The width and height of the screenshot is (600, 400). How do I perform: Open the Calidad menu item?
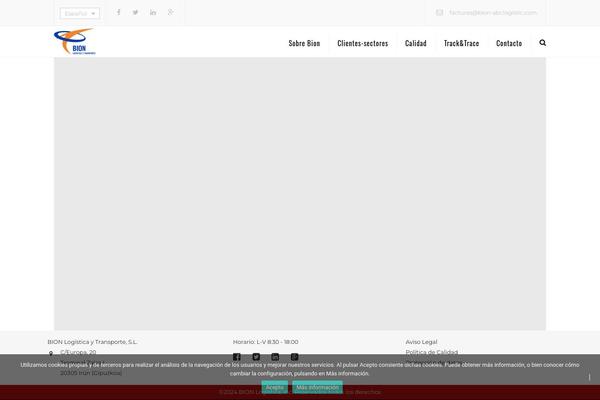click(x=416, y=43)
